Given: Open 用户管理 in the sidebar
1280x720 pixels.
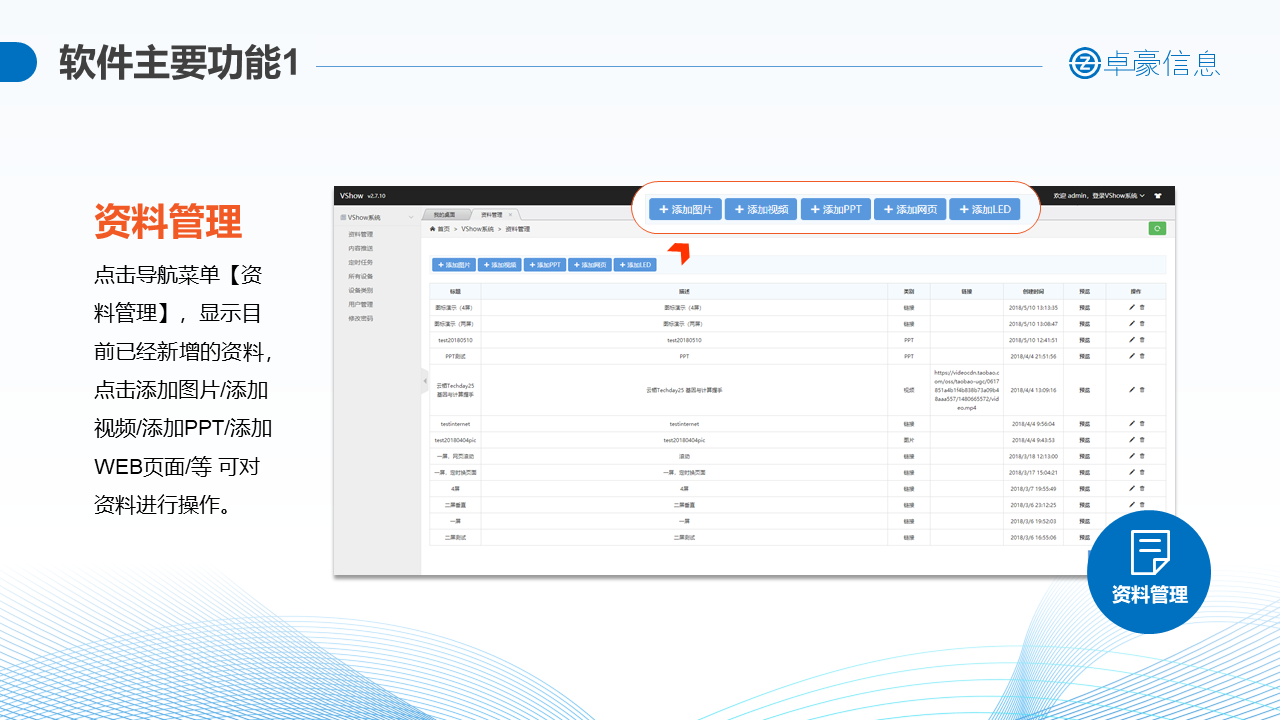Looking at the screenshot, I should point(361,304).
